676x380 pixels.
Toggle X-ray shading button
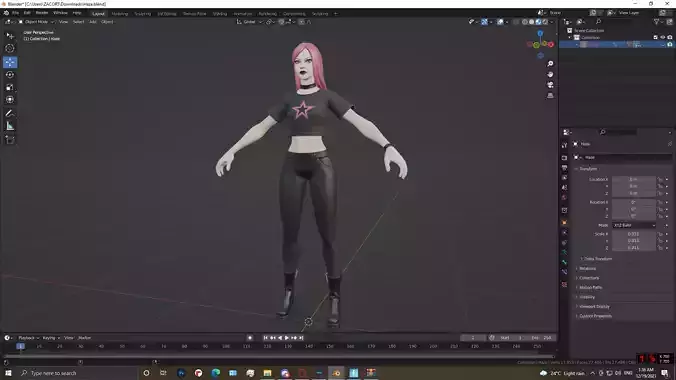(x=516, y=22)
